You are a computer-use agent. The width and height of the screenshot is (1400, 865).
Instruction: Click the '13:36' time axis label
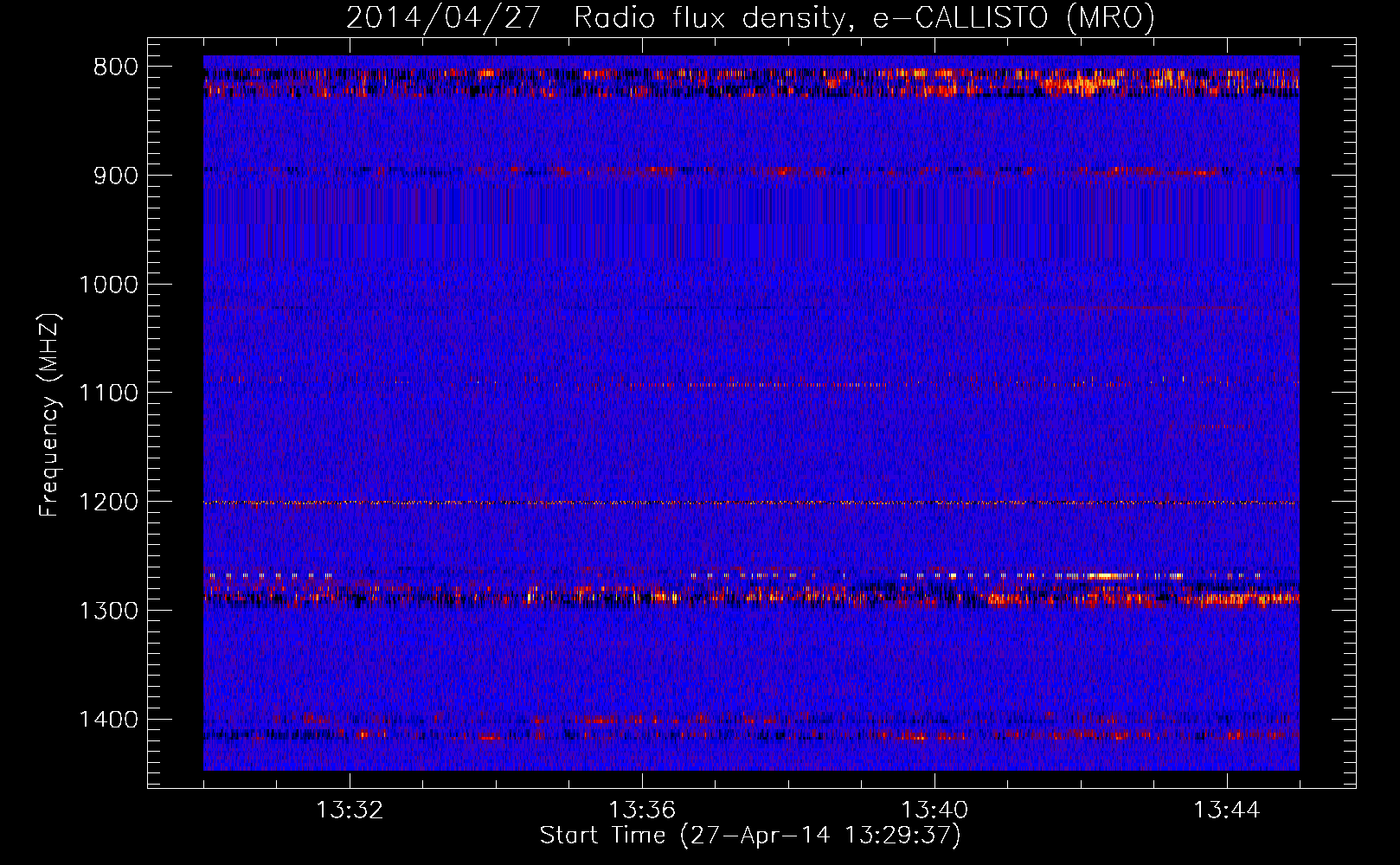(642, 811)
